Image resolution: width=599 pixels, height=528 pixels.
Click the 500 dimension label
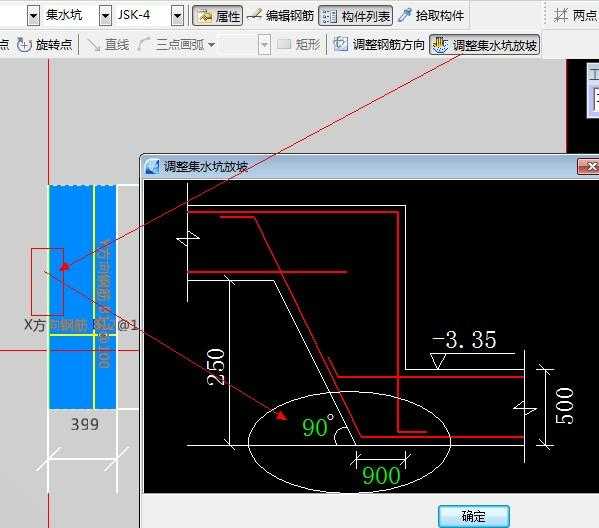(565, 405)
